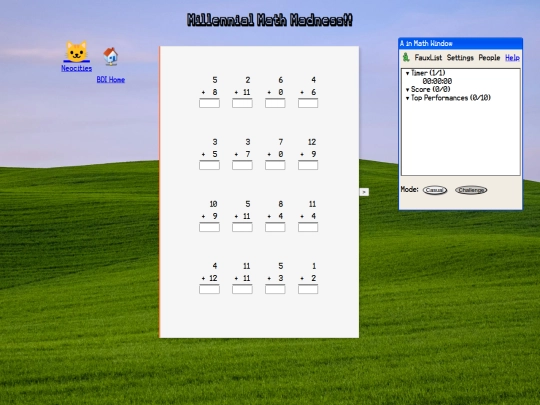Open the FauxList menu

[x=428, y=58]
